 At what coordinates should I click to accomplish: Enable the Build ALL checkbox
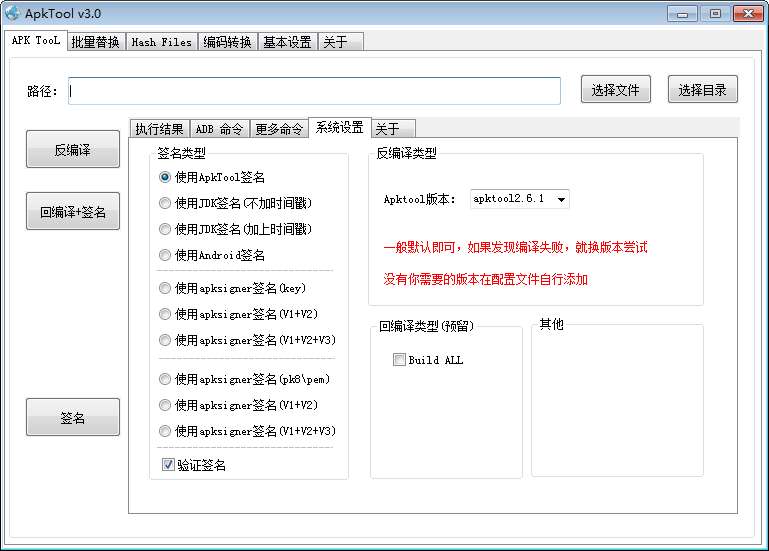tap(400, 360)
